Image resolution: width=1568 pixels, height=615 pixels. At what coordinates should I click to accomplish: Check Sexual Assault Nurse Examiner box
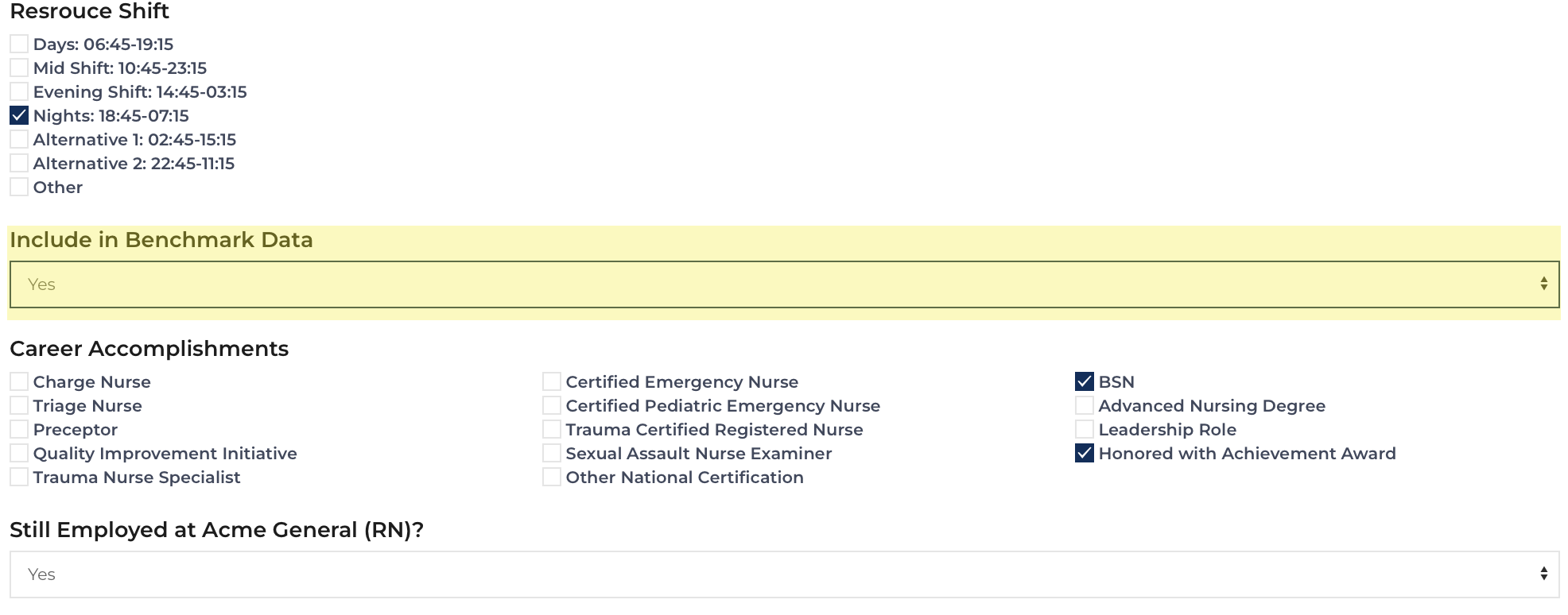click(x=552, y=453)
